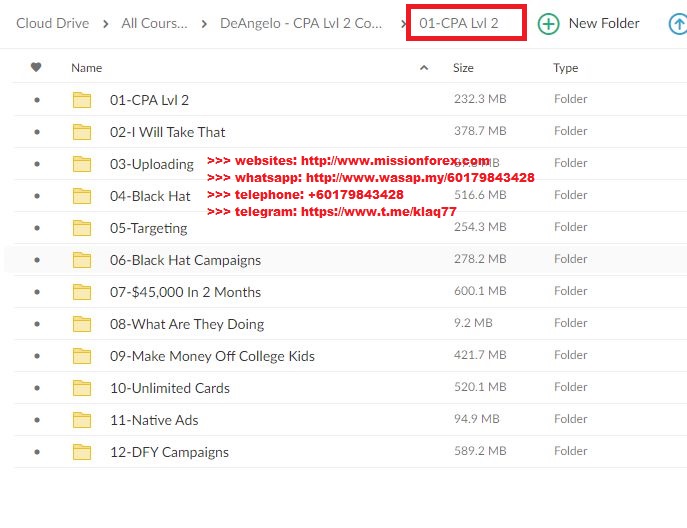Toggle favourite dot for 04-Black Hat

coord(37,196)
